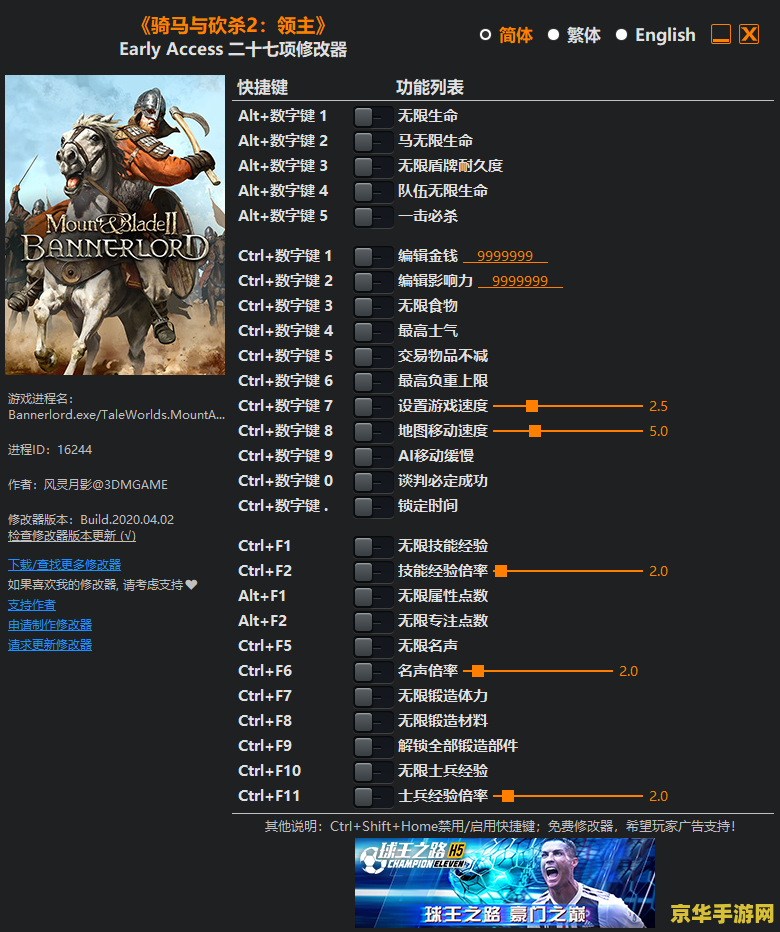Enable 队伍无限生命 toggle

click(373, 191)
